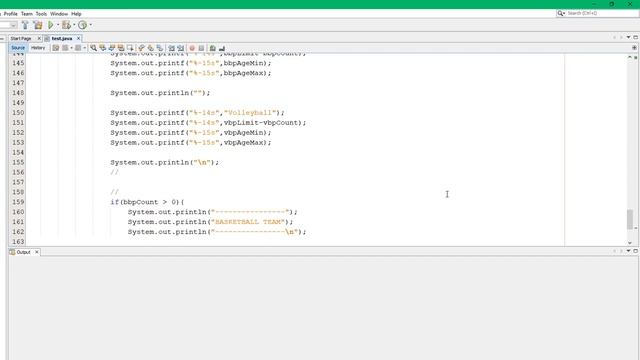Image resolution: width=640 pixels, height=360 pixels.
Task: Maximize the editor window group
Action: click(636, 37)
